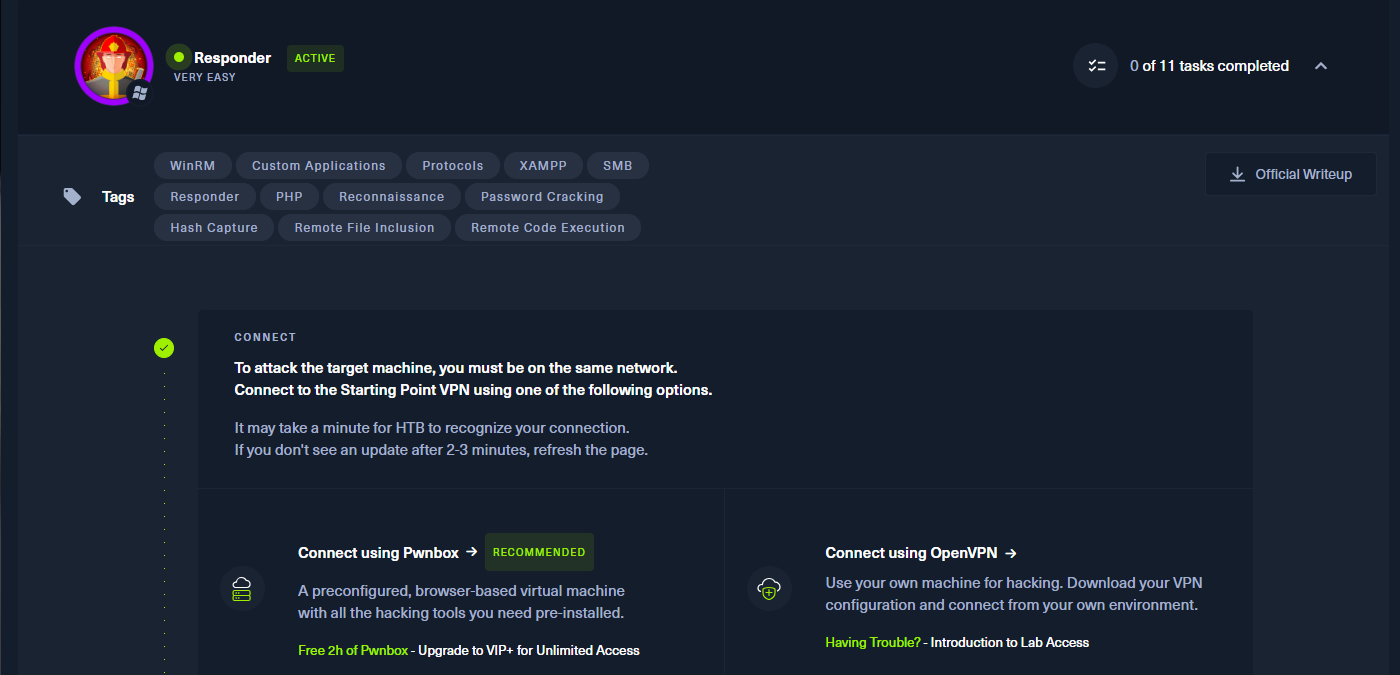1400x675 pixels.
Task: Click the tasks checklist icon
Action: coord(1096,66)
